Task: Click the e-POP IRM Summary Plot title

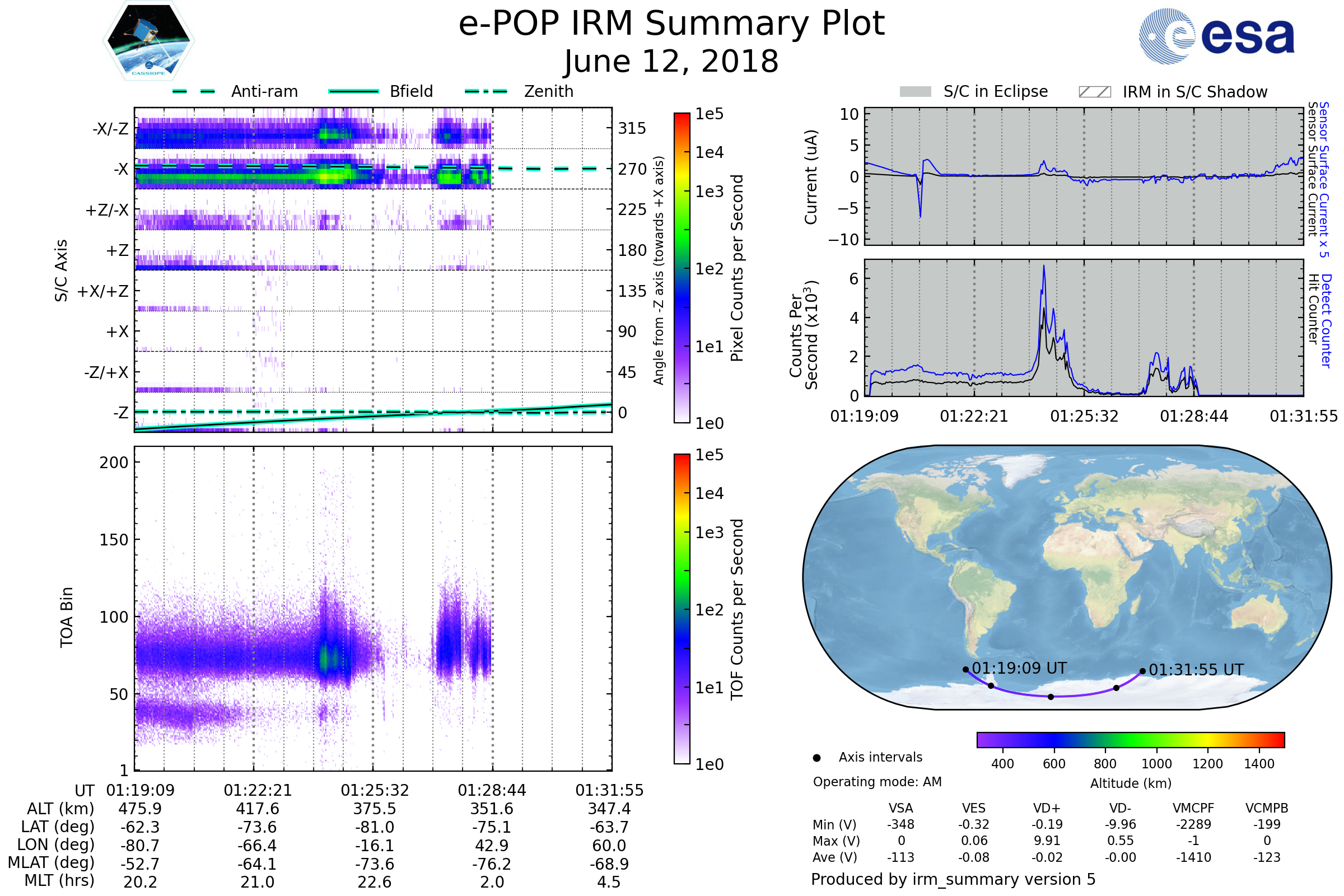Action: [671, 24]
